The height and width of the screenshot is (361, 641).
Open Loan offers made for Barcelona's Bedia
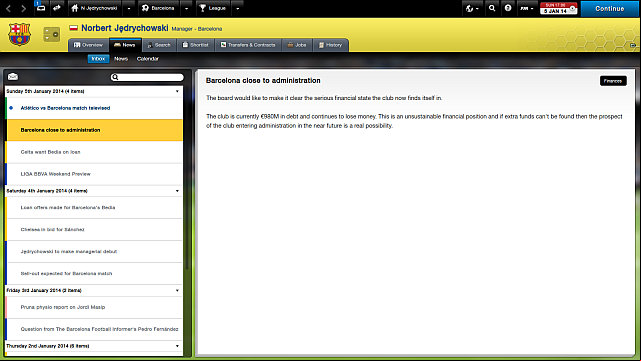pos(94,208)
